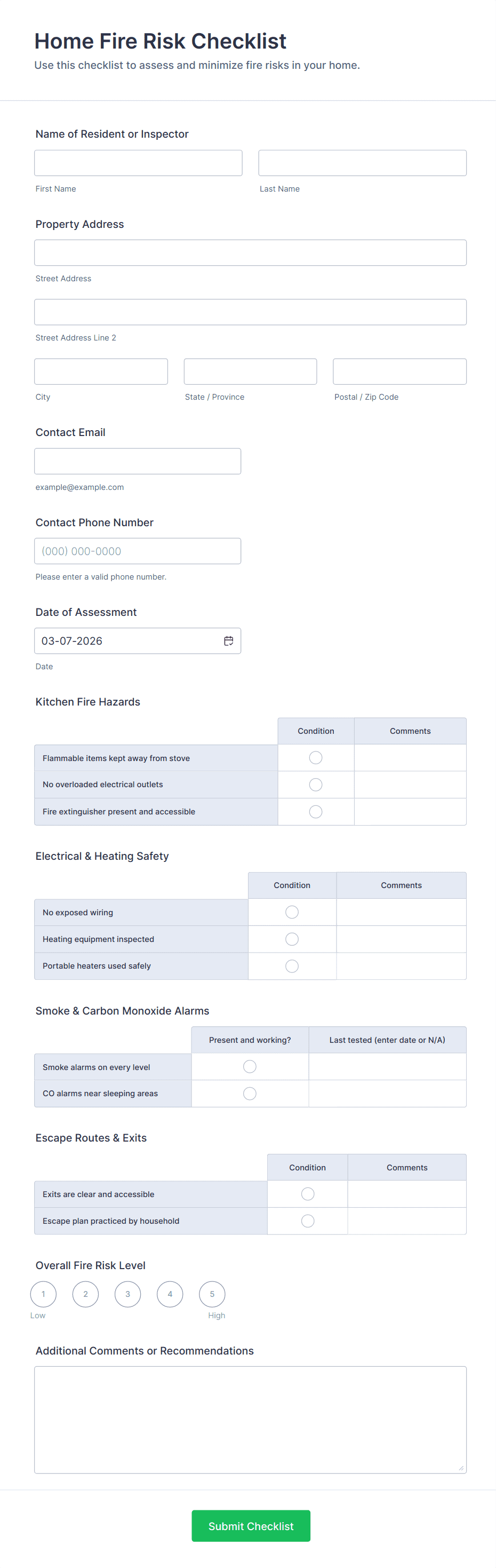Screen dimensions: 496x1568
Task: Click into the Last Name field
Action: pos(362,163)
